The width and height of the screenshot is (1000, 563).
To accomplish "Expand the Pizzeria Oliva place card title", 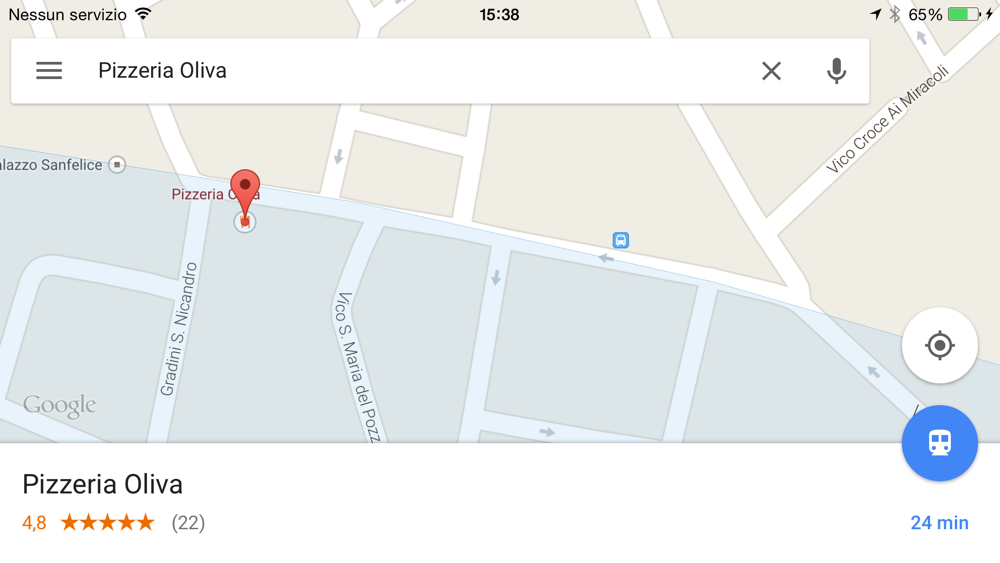I will (x=103, y=485).
